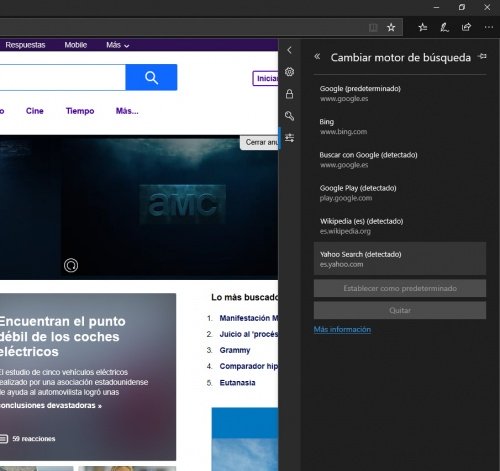Open headline about coches eléctricos
Image resolution: width=500 pixels, height=471 pixels.
click(63, 336)
